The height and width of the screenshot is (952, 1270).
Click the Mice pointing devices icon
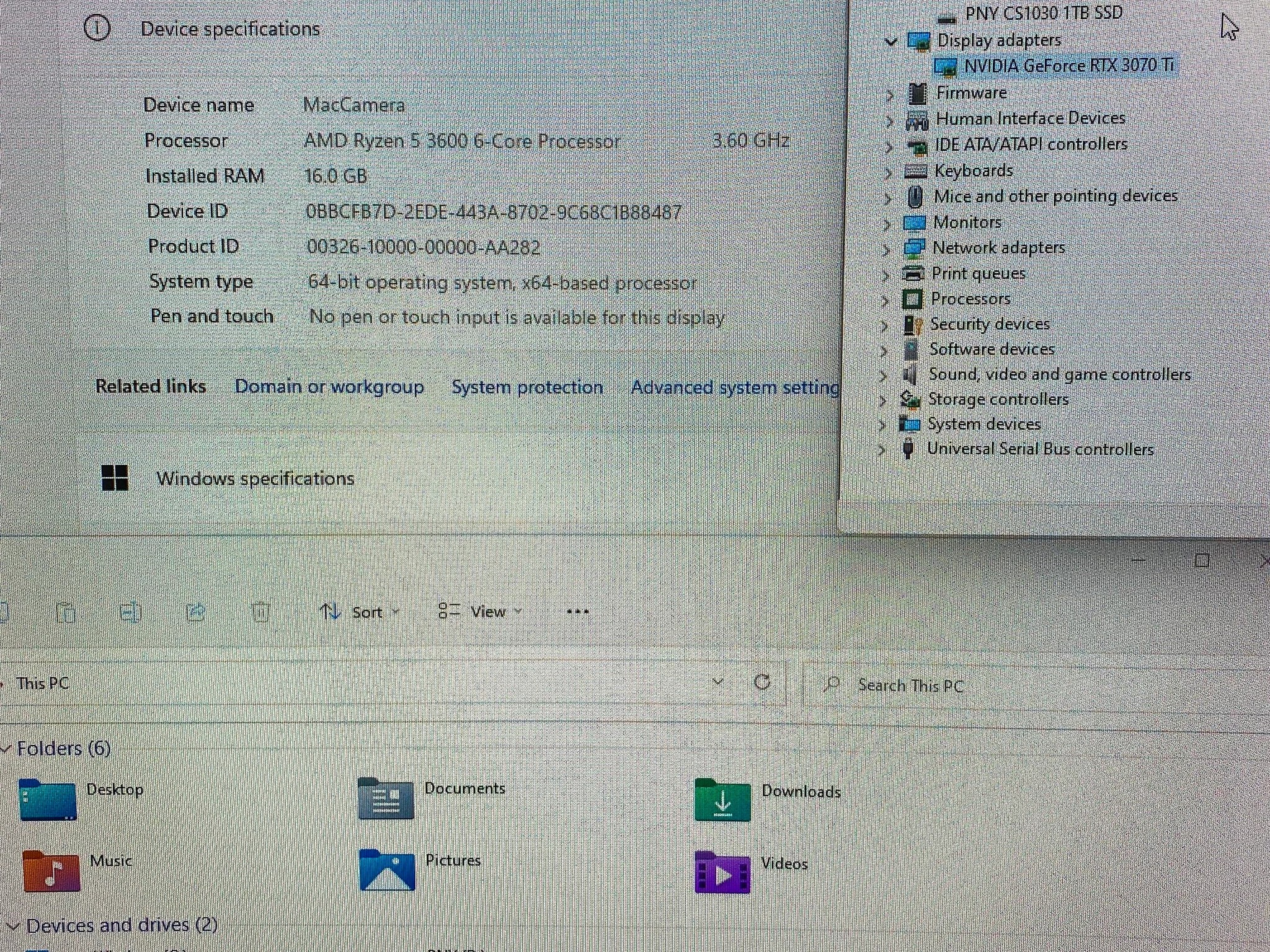(x=915, y=197)
